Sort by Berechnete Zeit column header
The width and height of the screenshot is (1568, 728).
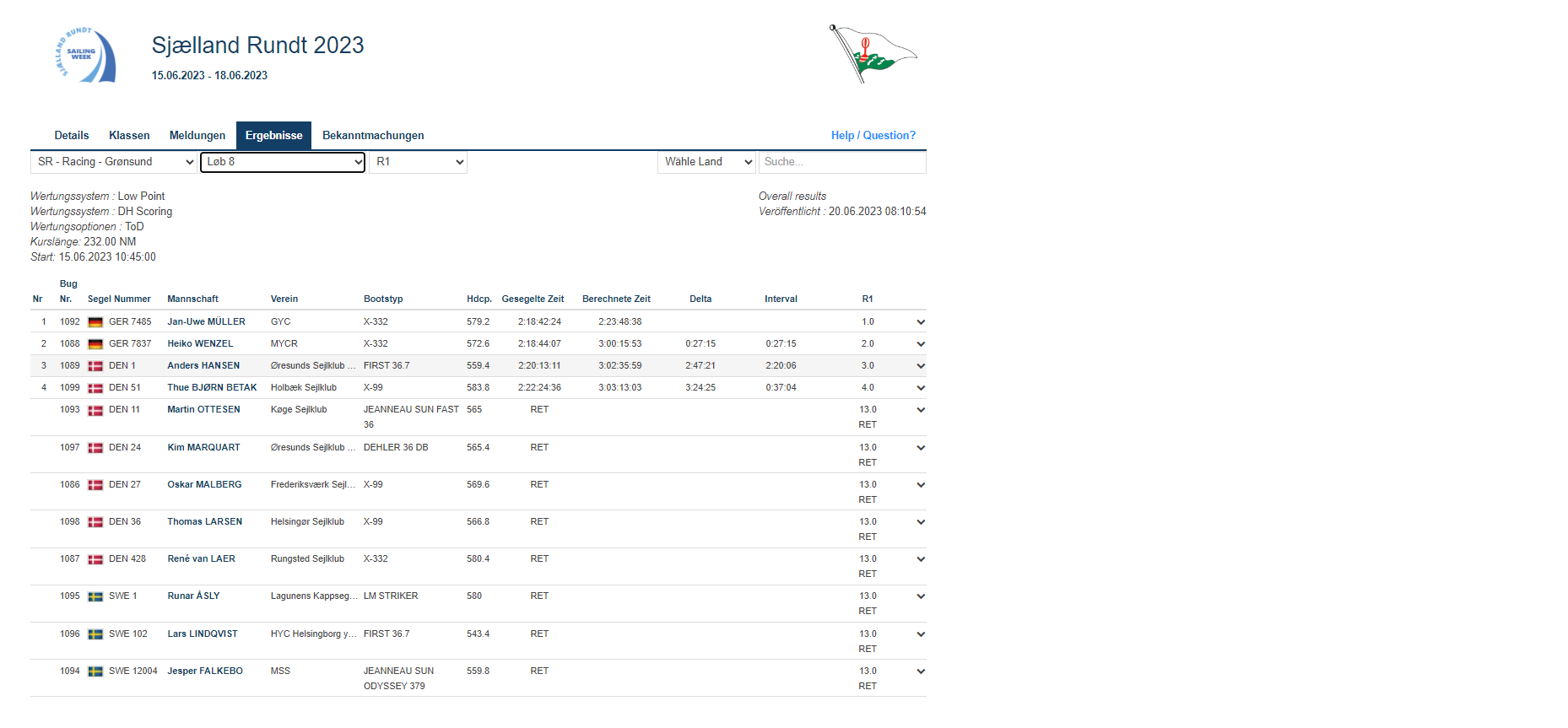tap(616, 299)
